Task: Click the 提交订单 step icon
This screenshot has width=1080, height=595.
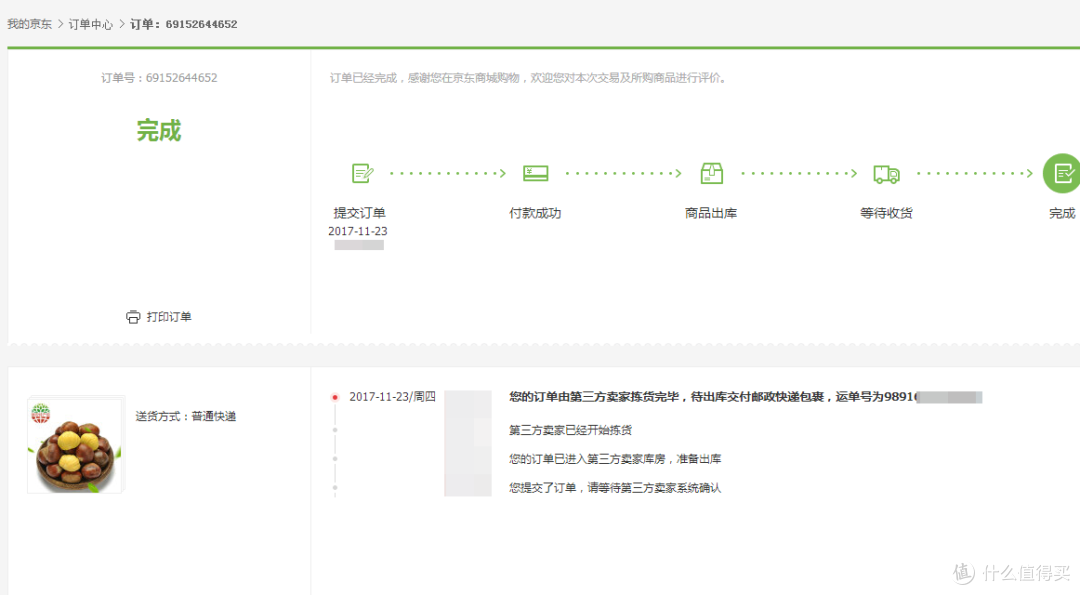Action: 362,173
